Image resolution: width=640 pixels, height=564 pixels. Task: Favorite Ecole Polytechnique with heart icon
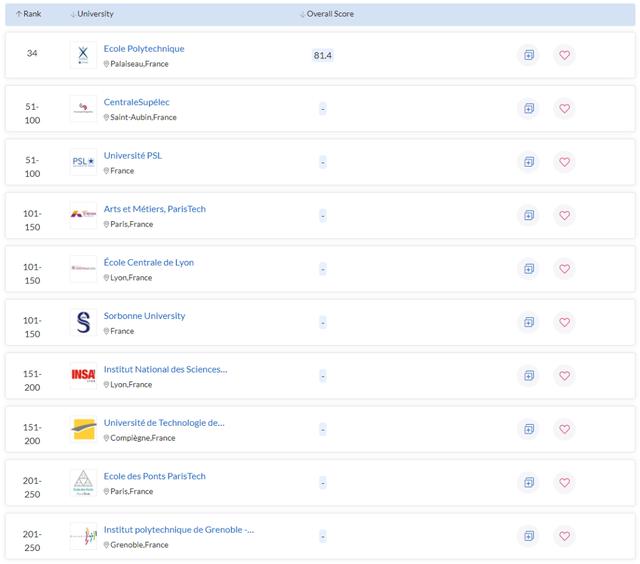(x=564, y=55)
